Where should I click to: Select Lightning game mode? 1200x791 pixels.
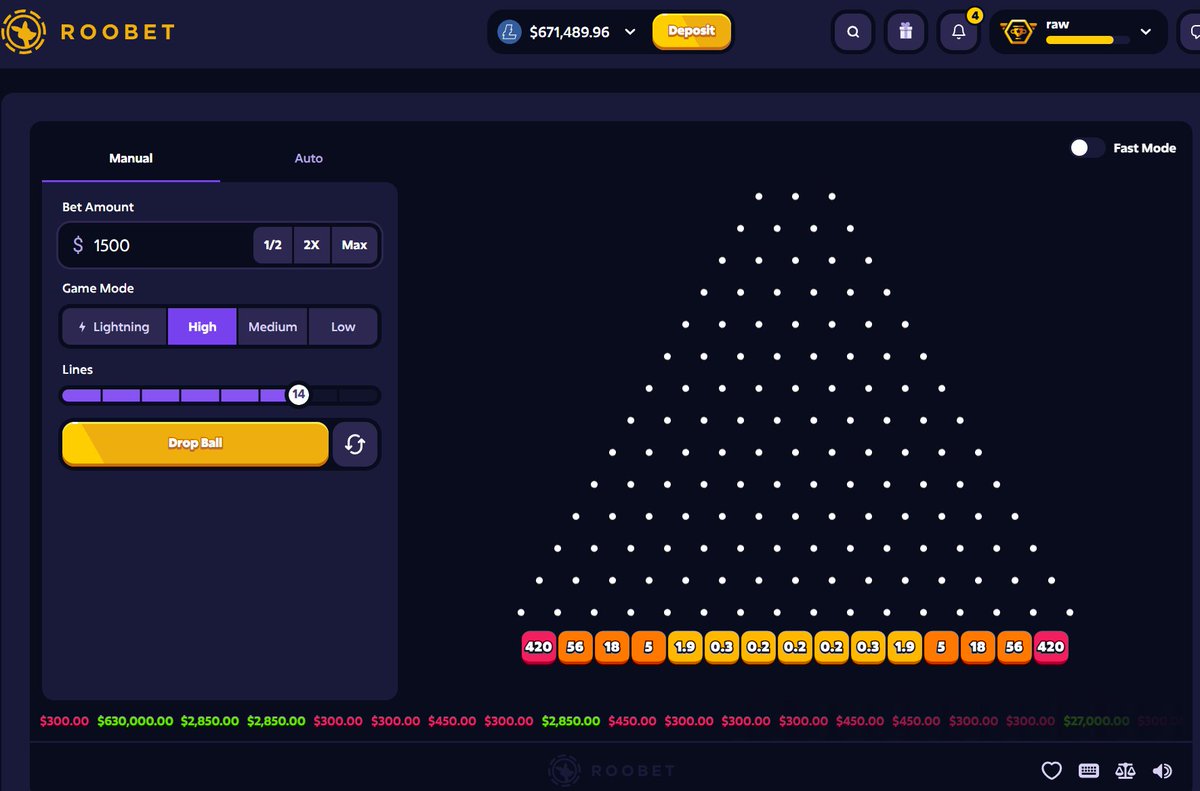114,327
